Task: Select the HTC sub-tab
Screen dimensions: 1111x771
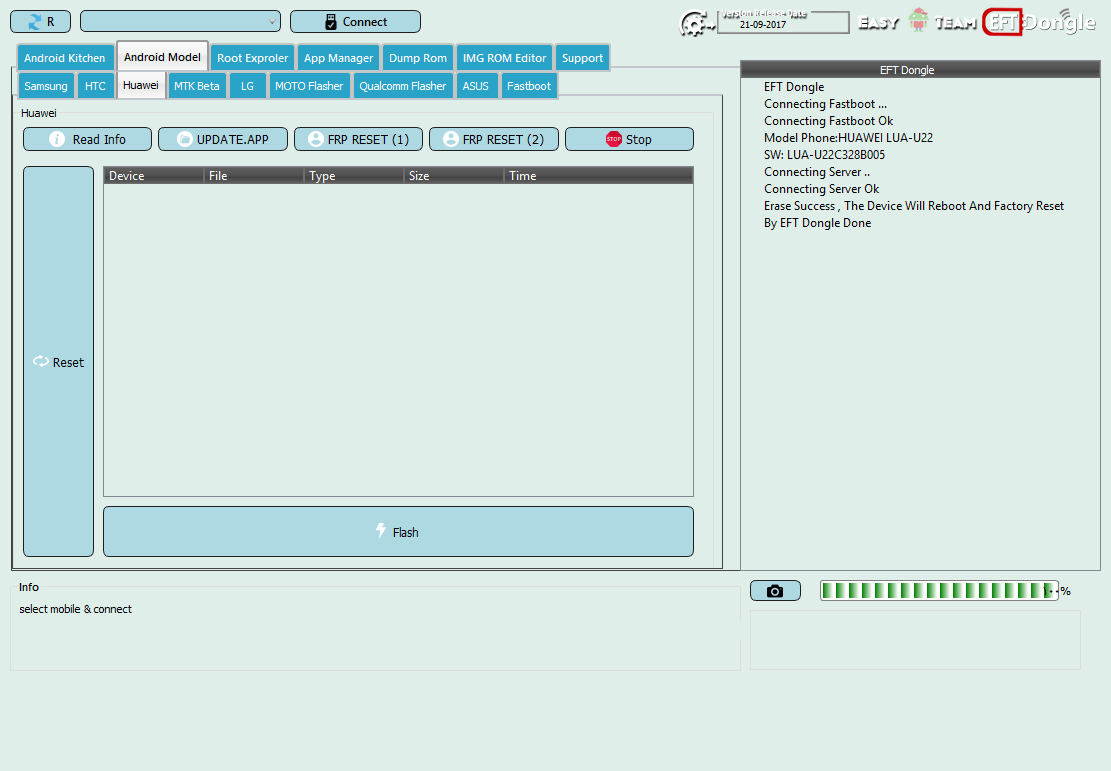Action: coord(95,86)
